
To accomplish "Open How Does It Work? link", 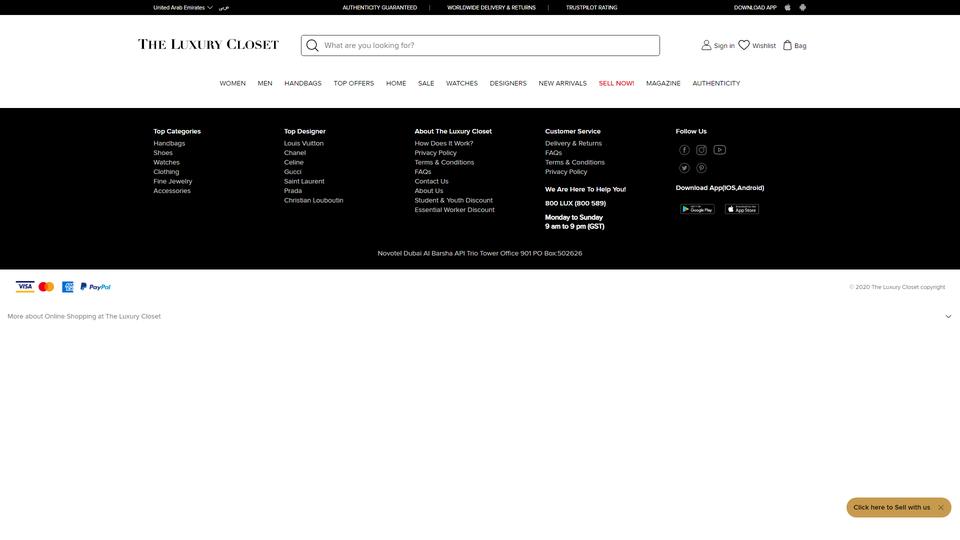I will point(444,143).
